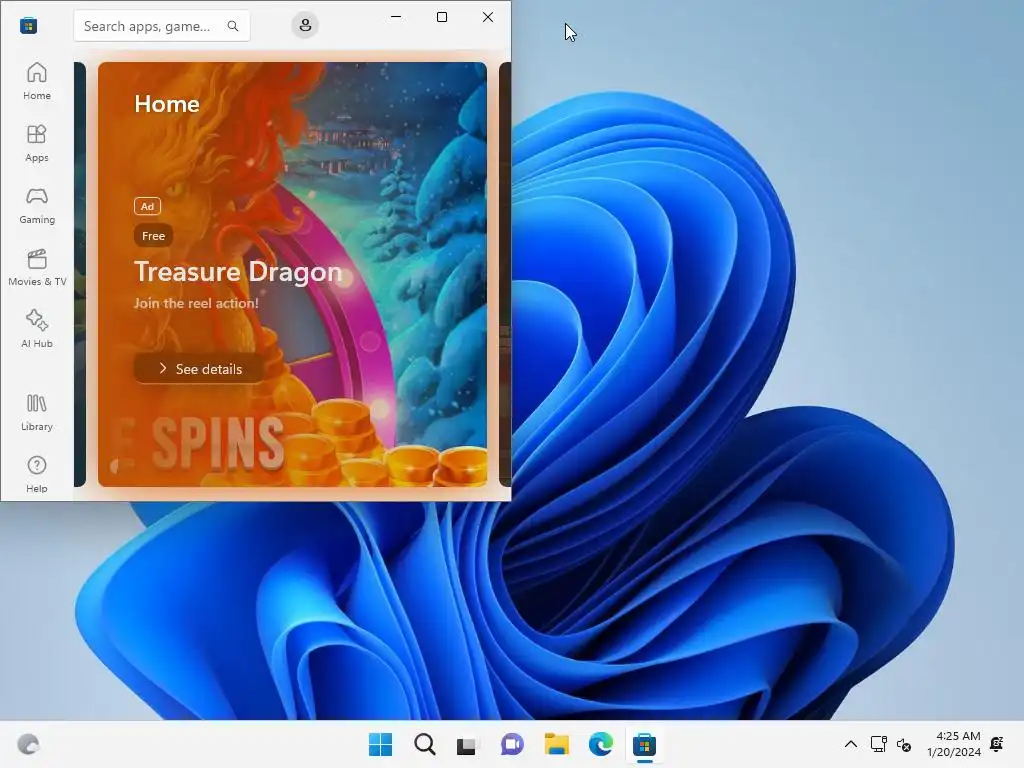
Task: Close the Microsoft Store window
Action: tap(488, 17)
